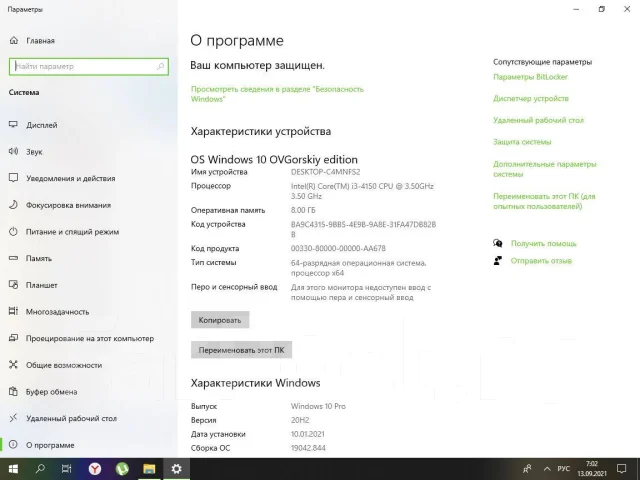Click the Получить помощь chat icon
Screen dimensions: 640x480
click(498, 243)
